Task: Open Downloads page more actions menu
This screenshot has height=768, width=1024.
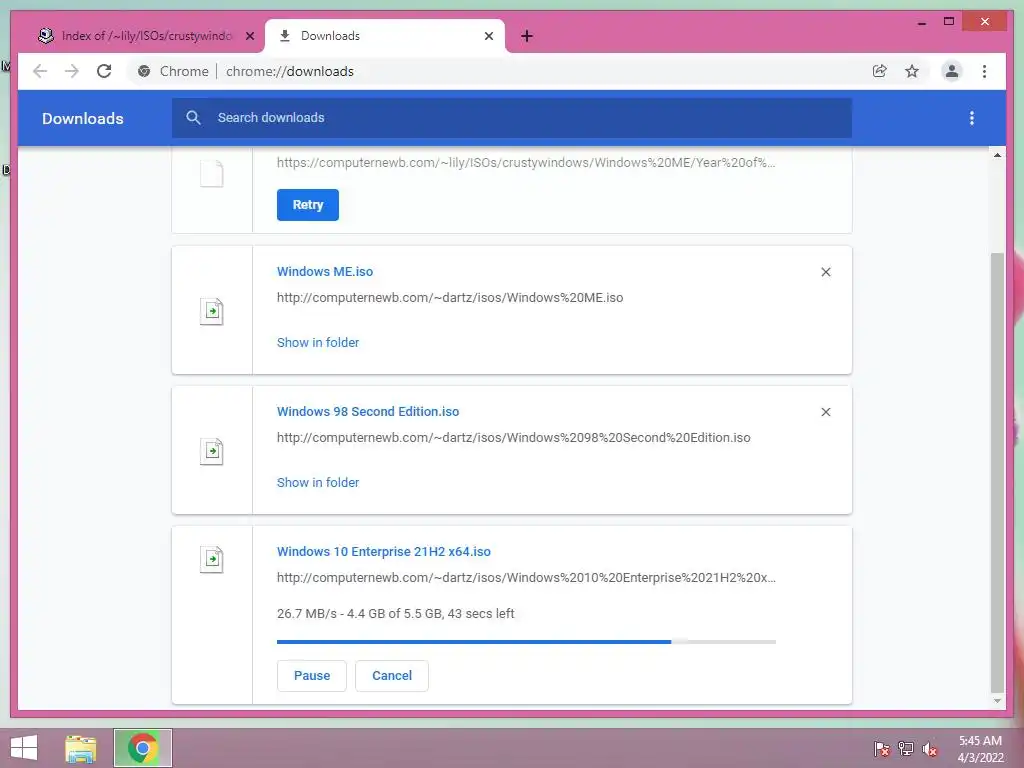Action: click(972, 118)
